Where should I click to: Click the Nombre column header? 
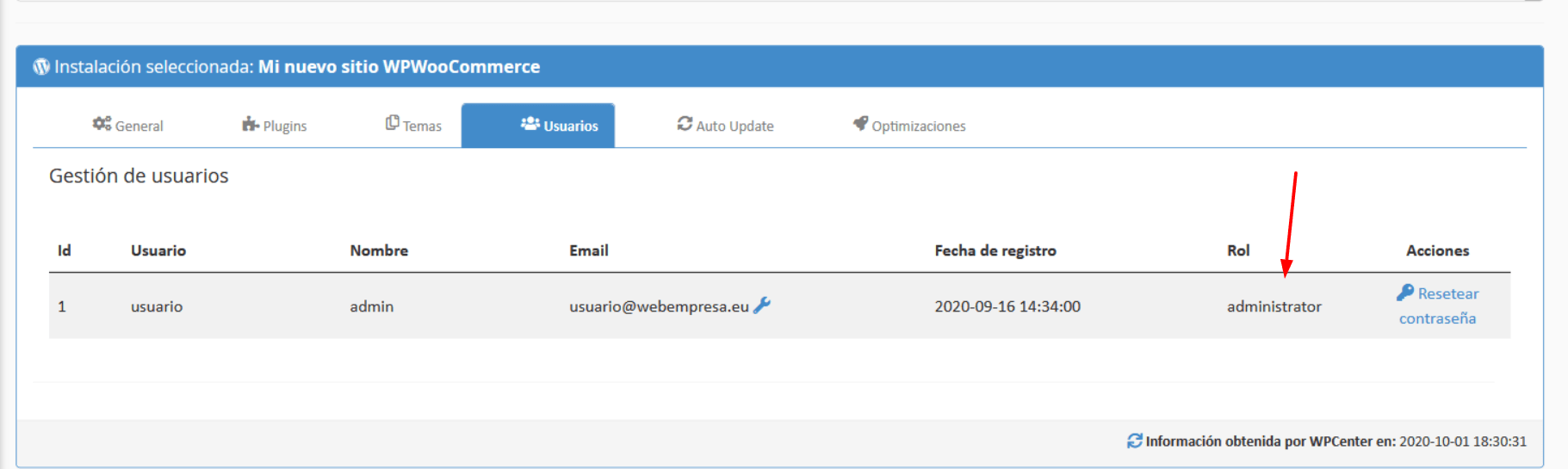[379, 250]
